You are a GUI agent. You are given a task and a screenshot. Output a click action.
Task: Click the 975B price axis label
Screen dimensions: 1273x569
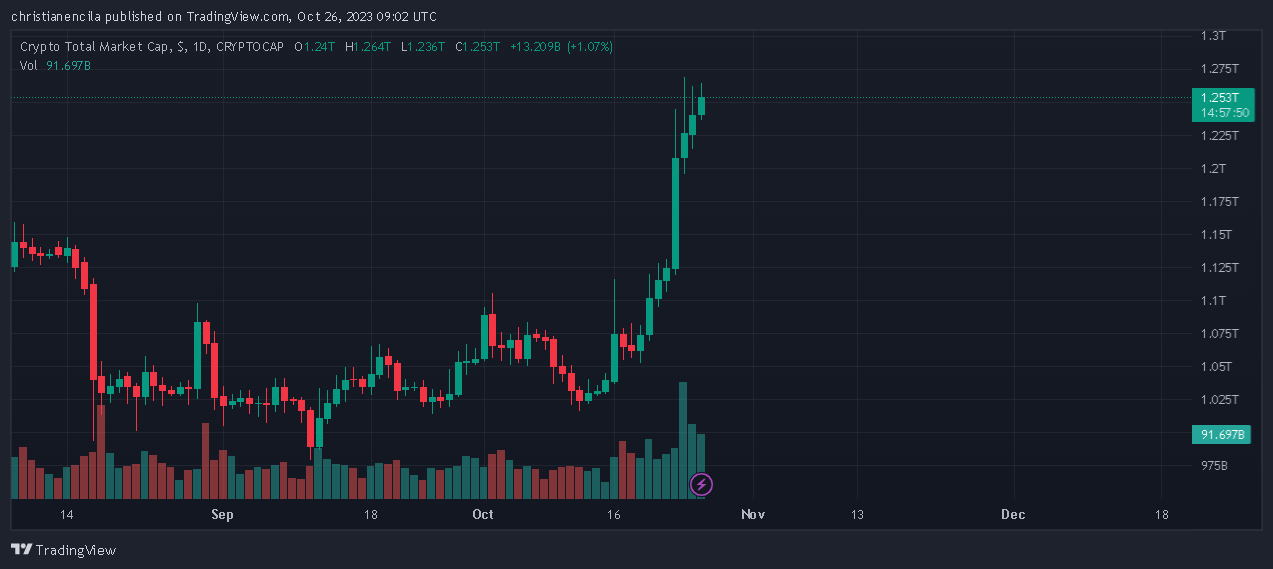(x=1214, y=465)
